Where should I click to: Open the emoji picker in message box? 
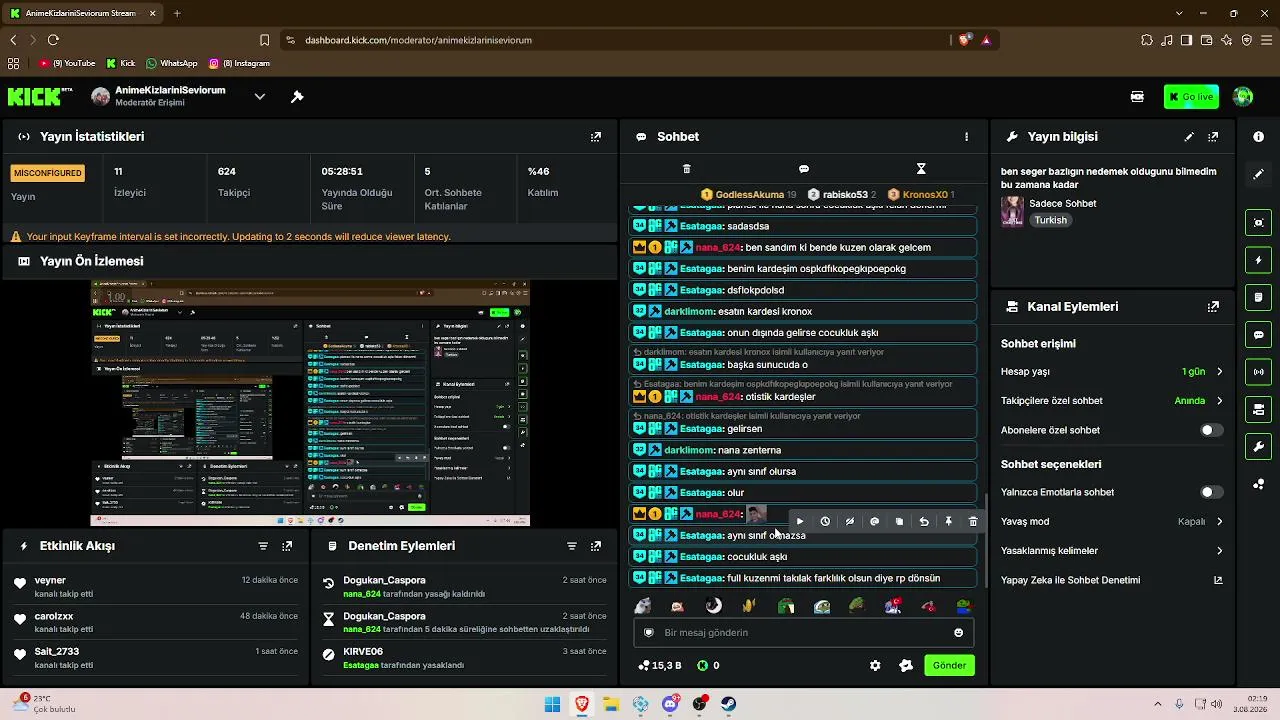(x=958, y=633)
